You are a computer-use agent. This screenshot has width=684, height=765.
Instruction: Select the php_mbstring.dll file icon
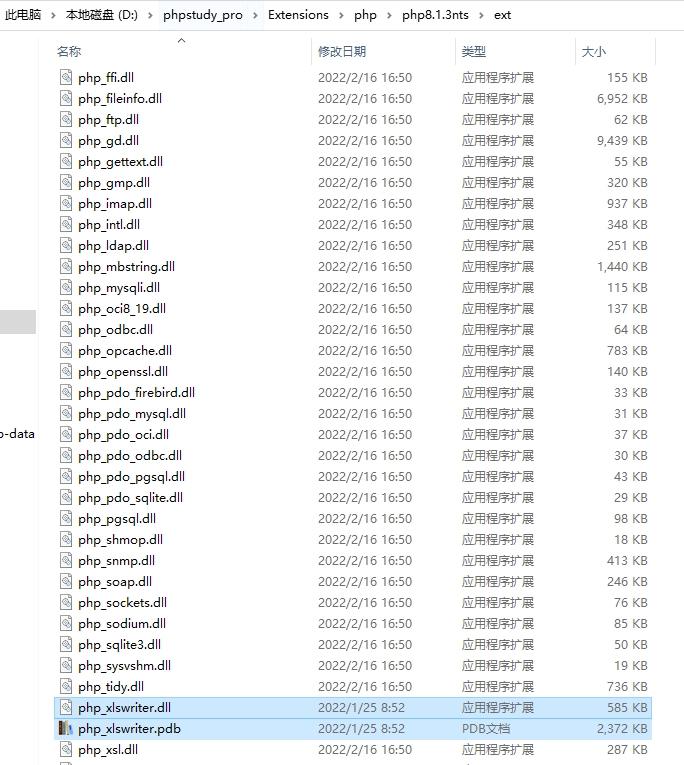pyautogui.click(x=66, y=266)
